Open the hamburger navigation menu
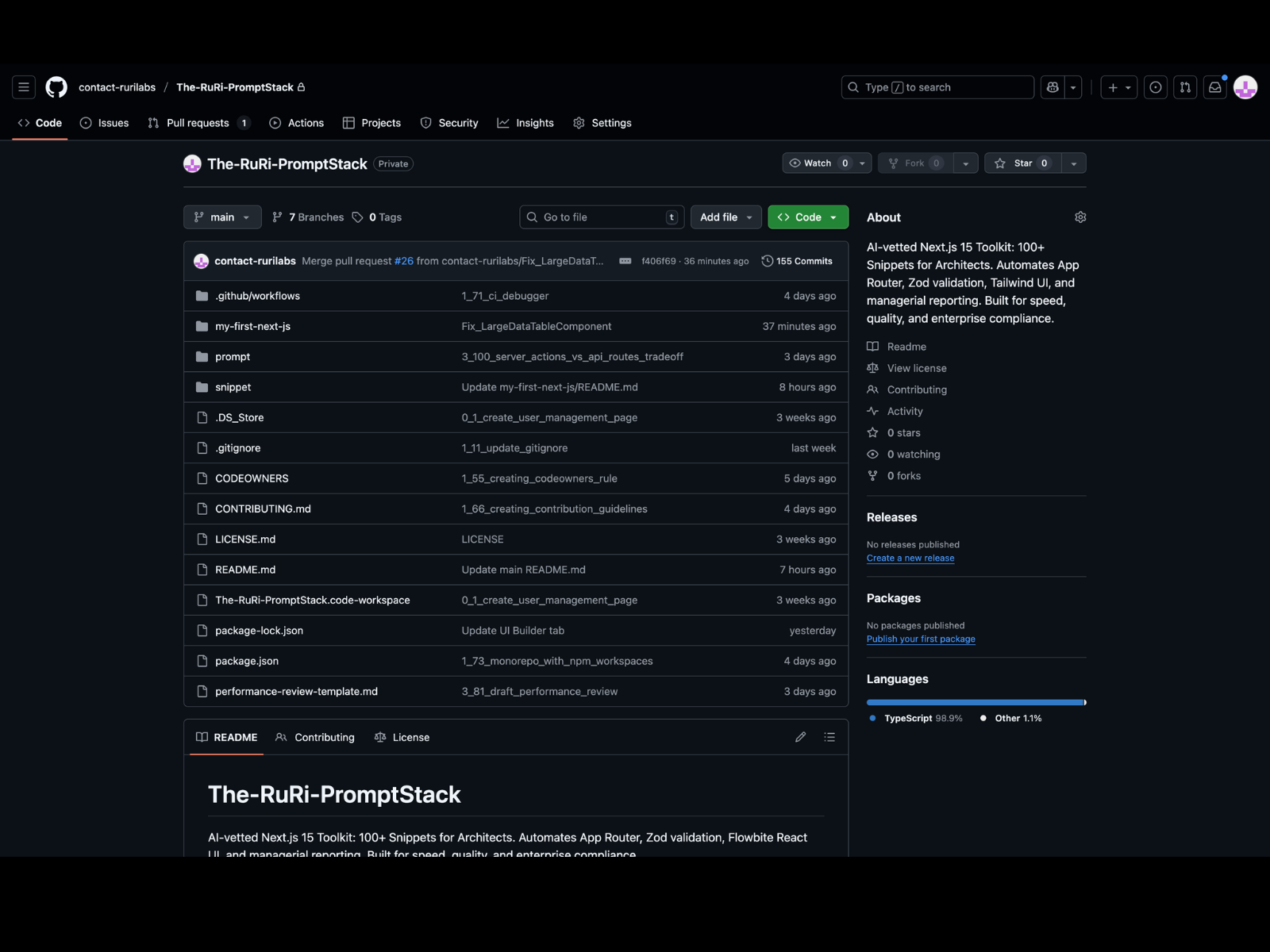 (24, 87)
